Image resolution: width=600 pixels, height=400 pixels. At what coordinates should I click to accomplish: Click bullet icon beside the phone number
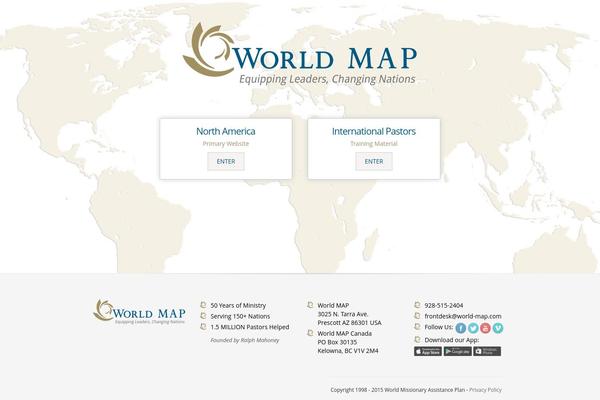pyautogui.click(x=417, y=305)
